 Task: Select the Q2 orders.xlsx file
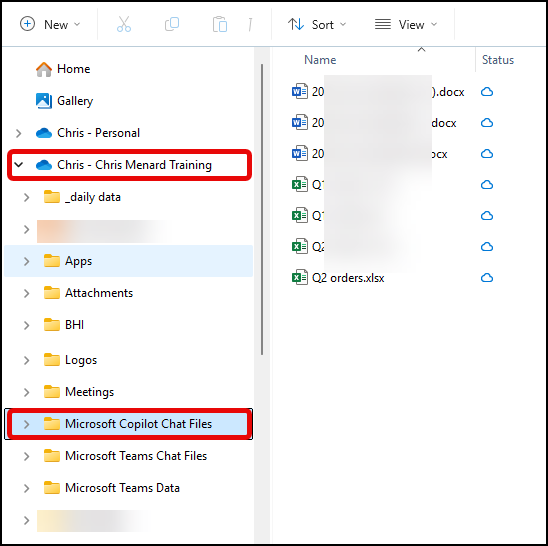[348, 278]
